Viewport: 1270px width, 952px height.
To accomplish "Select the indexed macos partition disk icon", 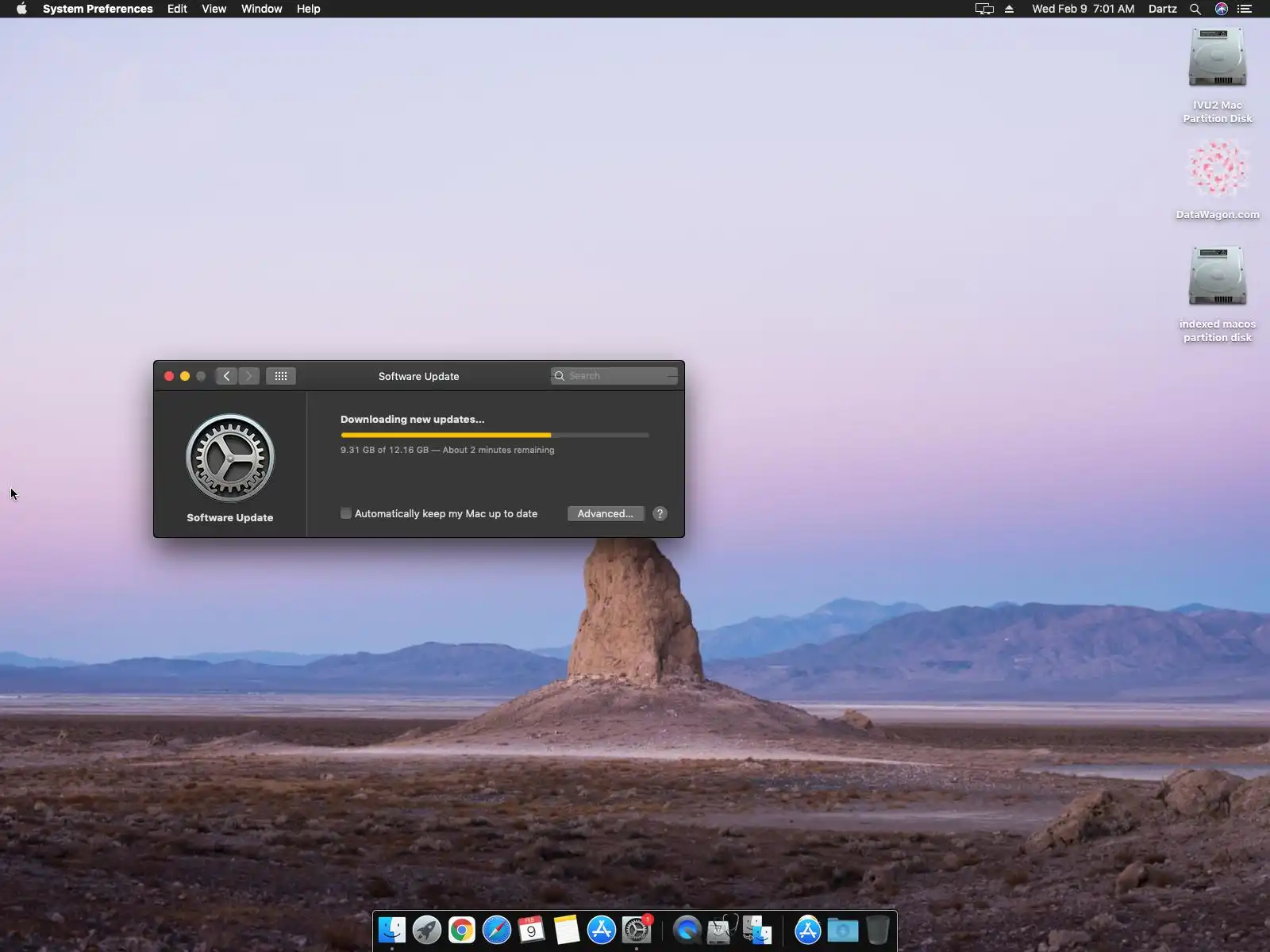I will 1218,276.
